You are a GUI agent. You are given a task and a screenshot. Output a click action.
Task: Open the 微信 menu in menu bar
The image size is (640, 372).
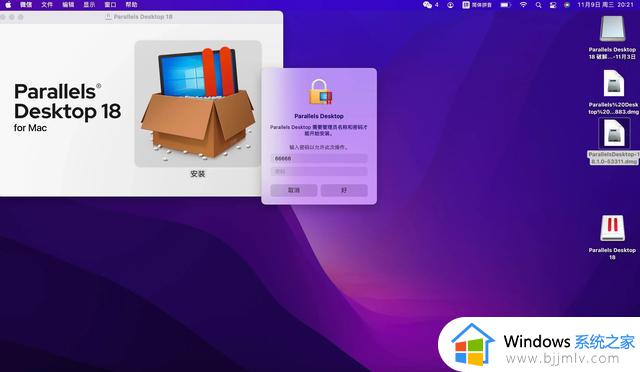26,5
